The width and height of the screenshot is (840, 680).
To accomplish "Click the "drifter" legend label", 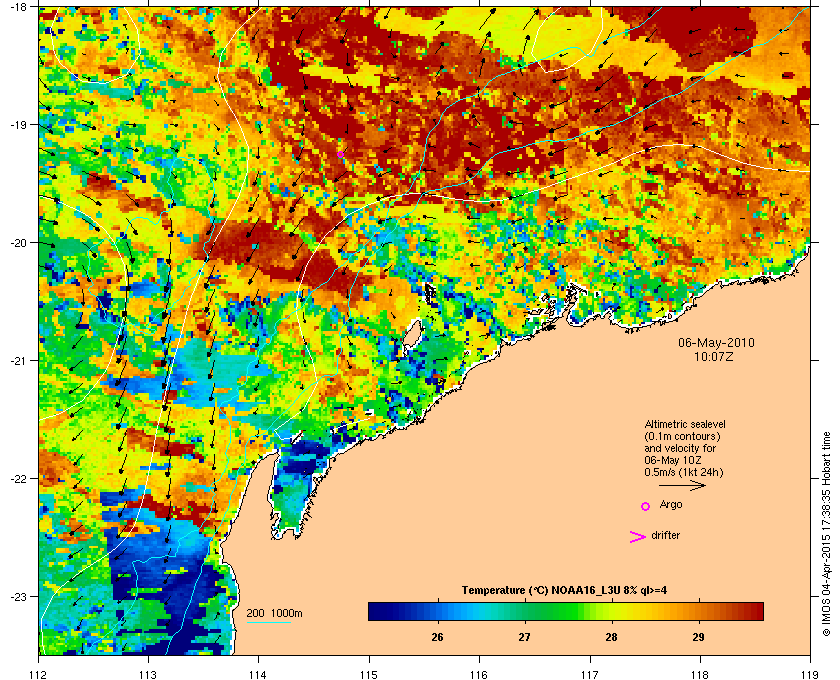I will (x=665, y=535).
